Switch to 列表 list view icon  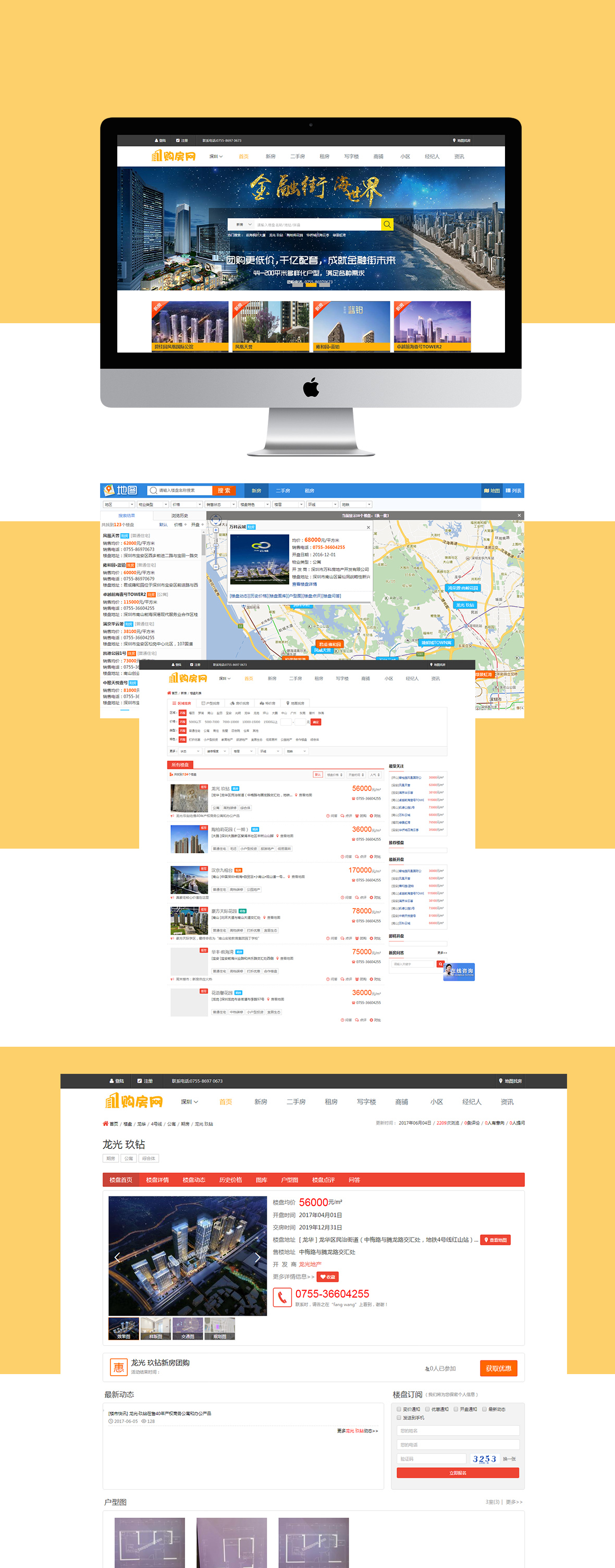pos(513,491)
